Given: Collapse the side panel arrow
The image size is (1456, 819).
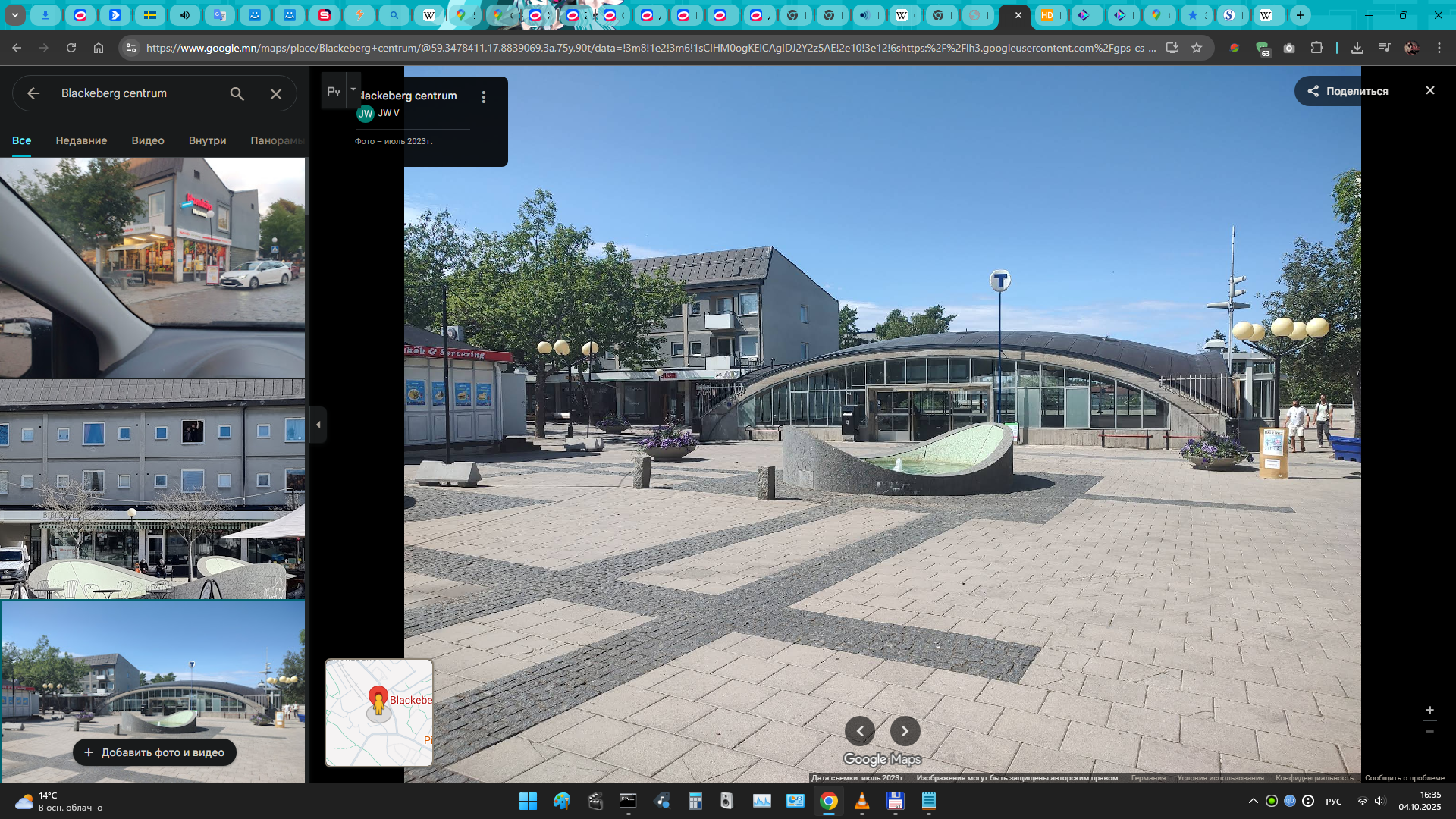Looking at the screenshot, I should (318, 425).
